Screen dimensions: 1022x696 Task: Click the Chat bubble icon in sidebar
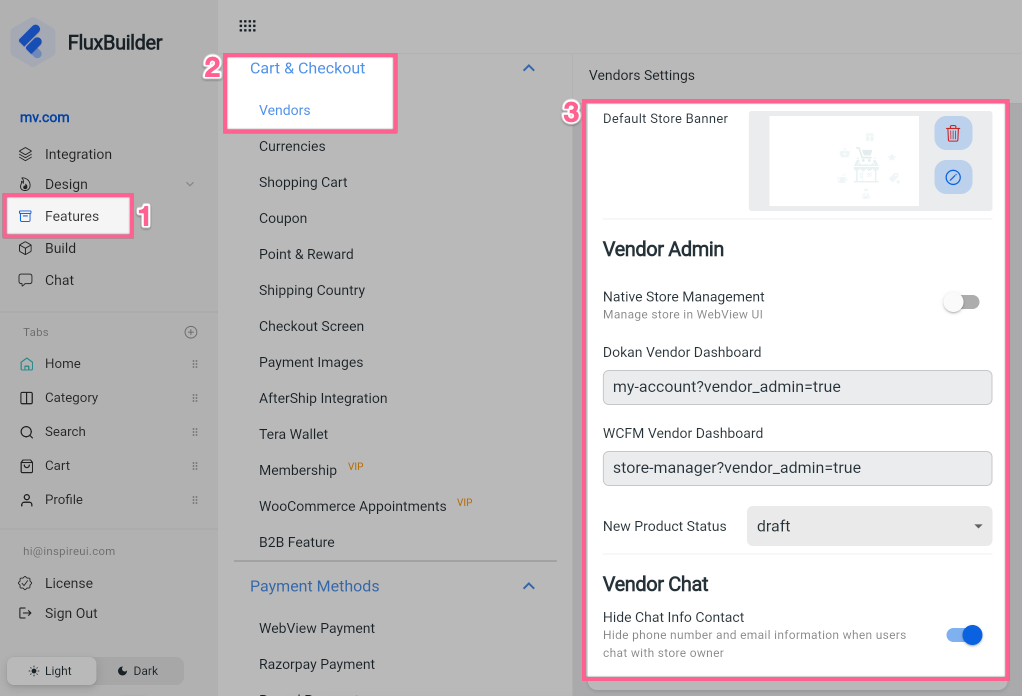coord(26,280)
